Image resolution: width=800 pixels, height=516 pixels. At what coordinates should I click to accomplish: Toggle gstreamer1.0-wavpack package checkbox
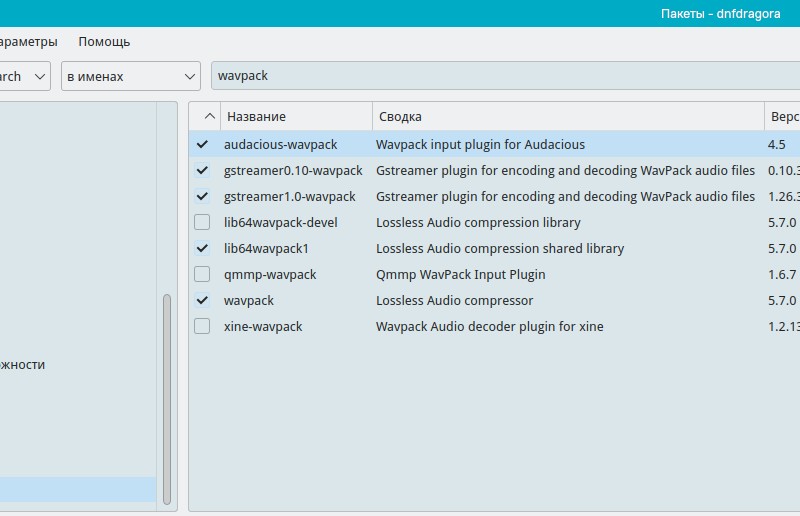pyautogui.click(x=202, y=197)
